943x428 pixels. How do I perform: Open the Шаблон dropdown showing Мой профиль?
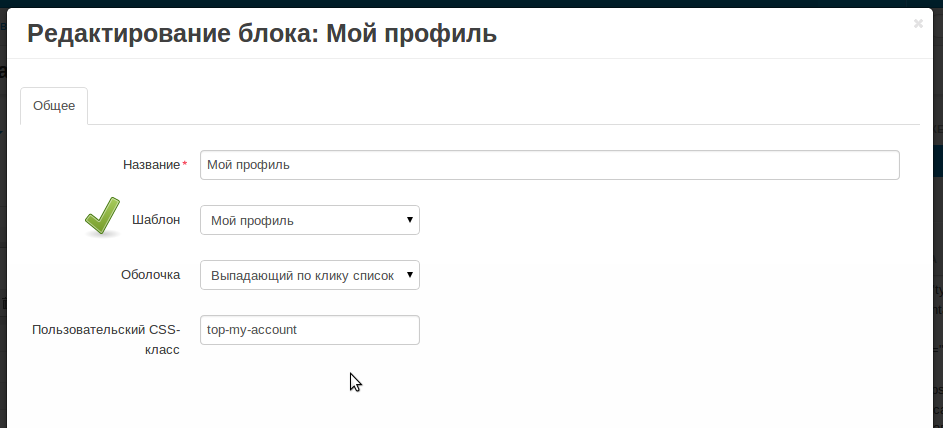pos(300,220)
